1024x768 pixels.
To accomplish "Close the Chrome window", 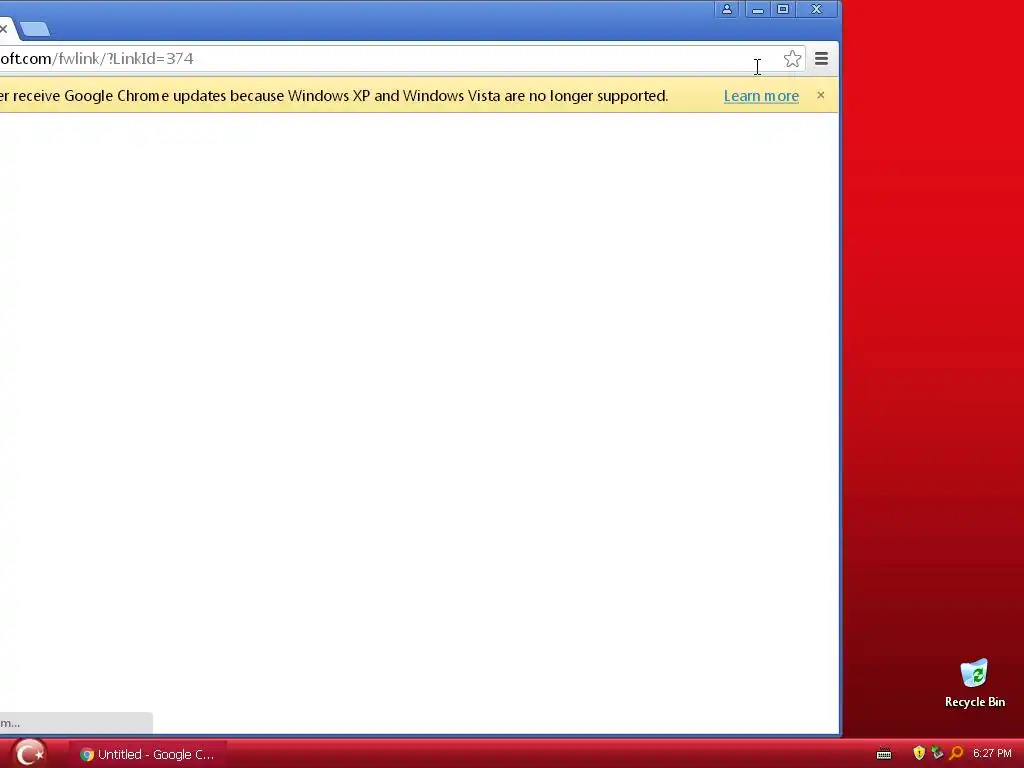I will (816, 9).
